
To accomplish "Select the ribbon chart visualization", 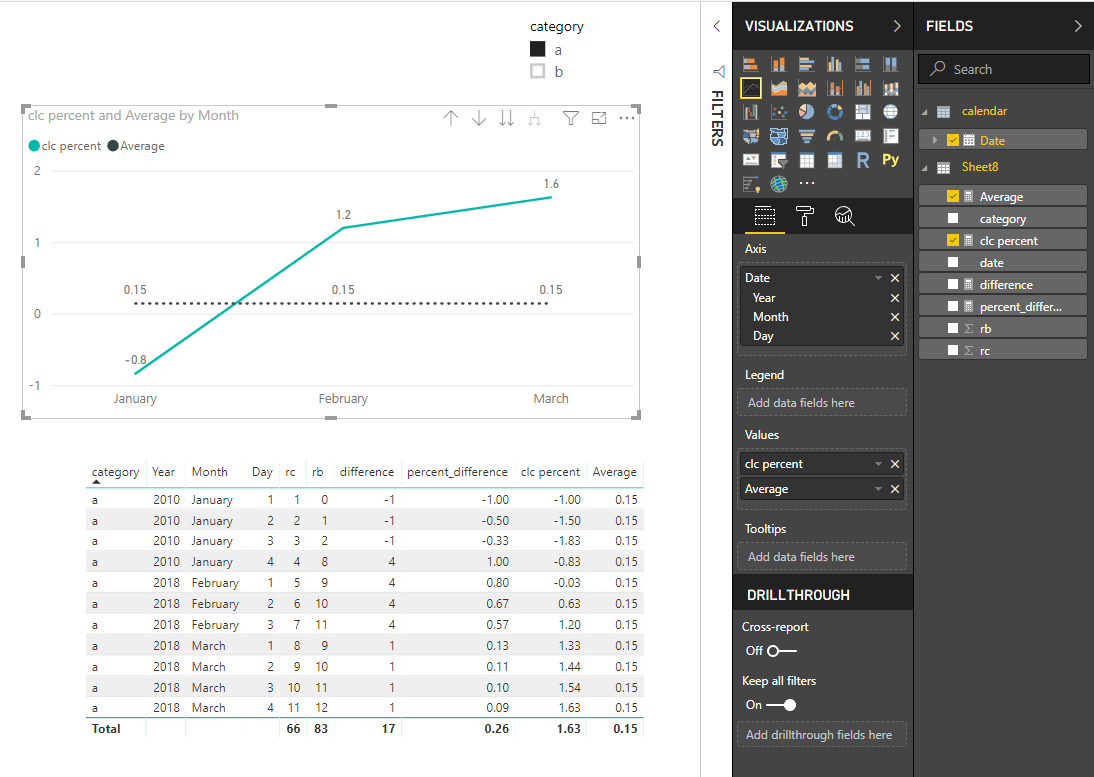I will pyautogui.click(x=890, y=88).
